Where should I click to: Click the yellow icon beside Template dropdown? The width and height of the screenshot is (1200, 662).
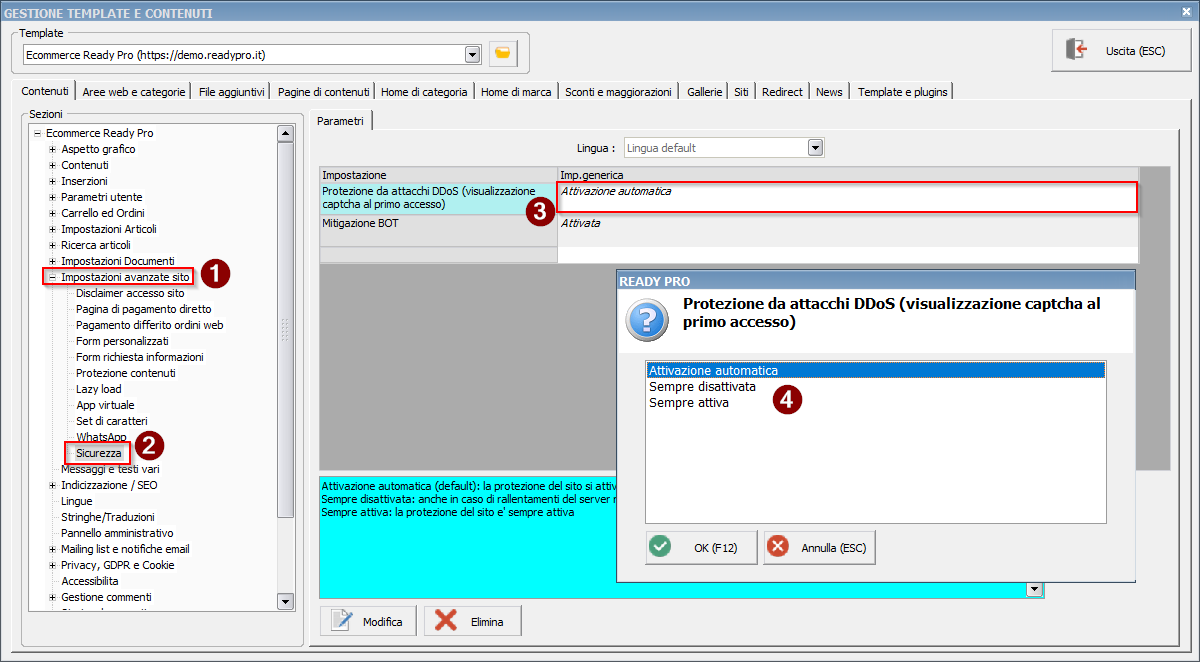[503, 53]
